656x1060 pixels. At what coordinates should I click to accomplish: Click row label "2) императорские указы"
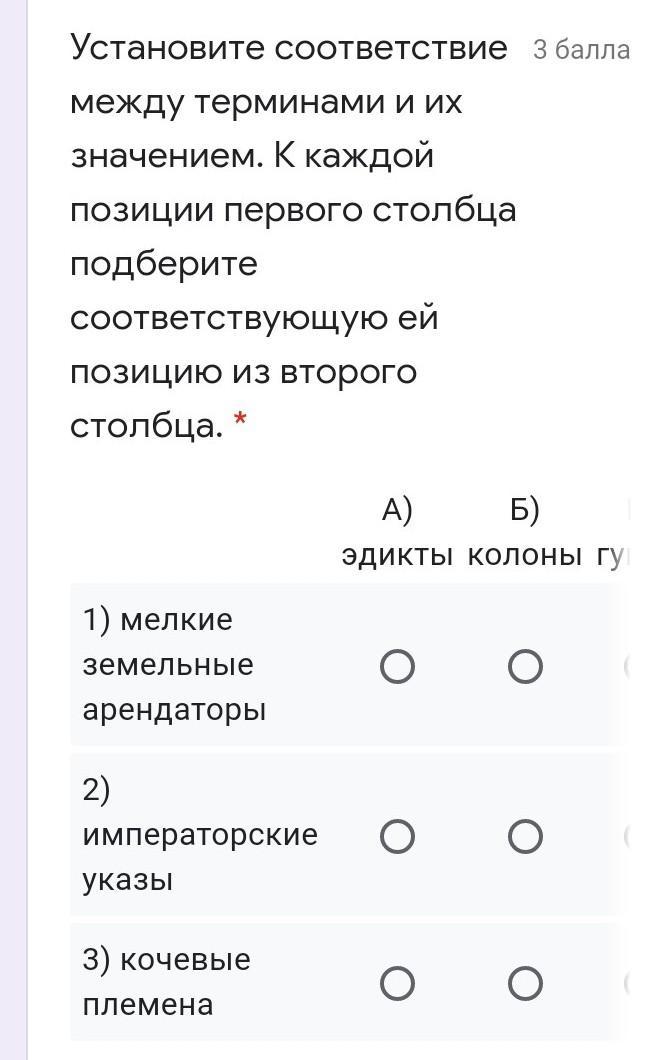click(x=200, y=835)
